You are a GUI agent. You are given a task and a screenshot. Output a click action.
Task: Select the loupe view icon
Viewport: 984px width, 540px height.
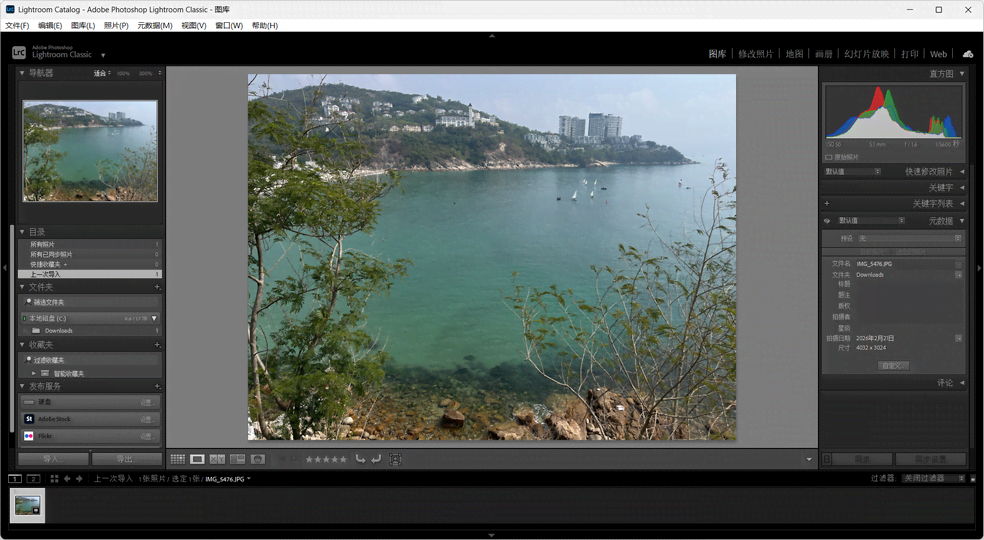[x=197, y=459]
